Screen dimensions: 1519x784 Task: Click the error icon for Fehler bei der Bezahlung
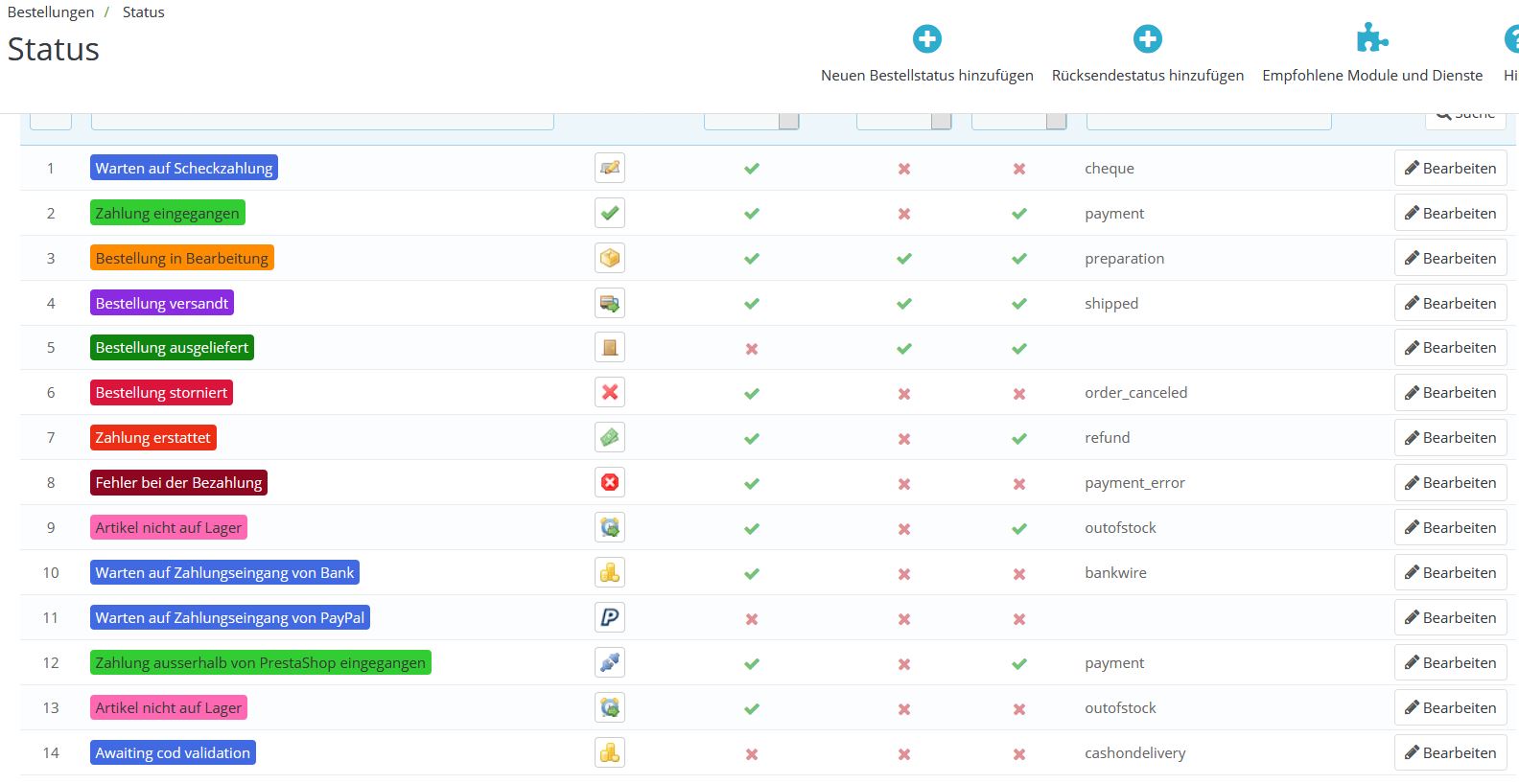[610, 482]
